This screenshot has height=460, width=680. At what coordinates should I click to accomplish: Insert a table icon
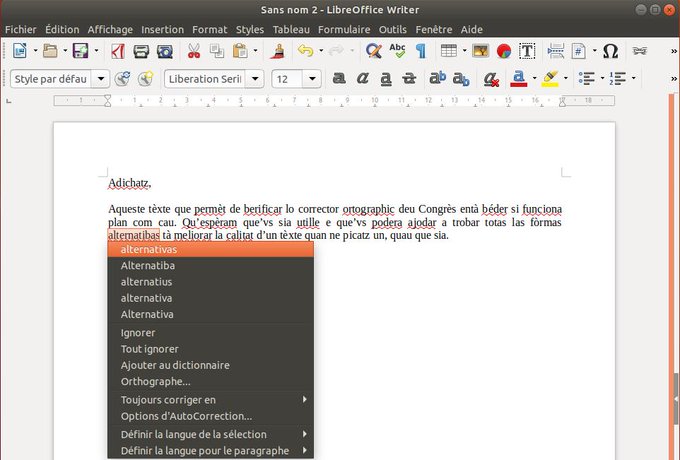449,51
